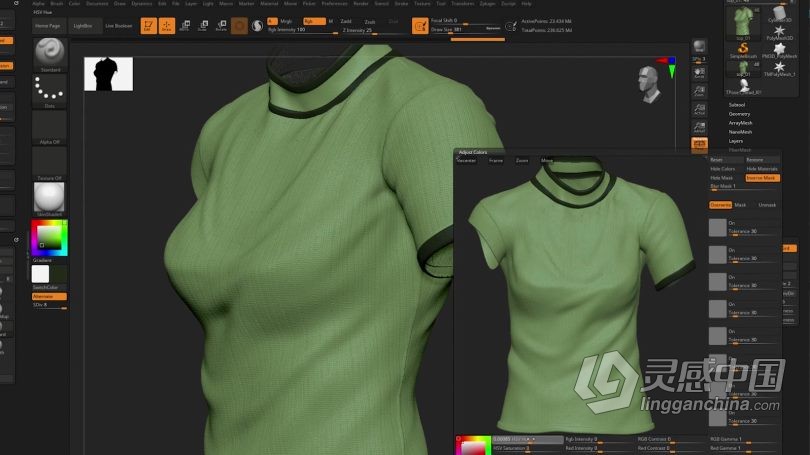Click the white main color swatch
Viewport: 810px width, 455px height.
tap(40, 274)
